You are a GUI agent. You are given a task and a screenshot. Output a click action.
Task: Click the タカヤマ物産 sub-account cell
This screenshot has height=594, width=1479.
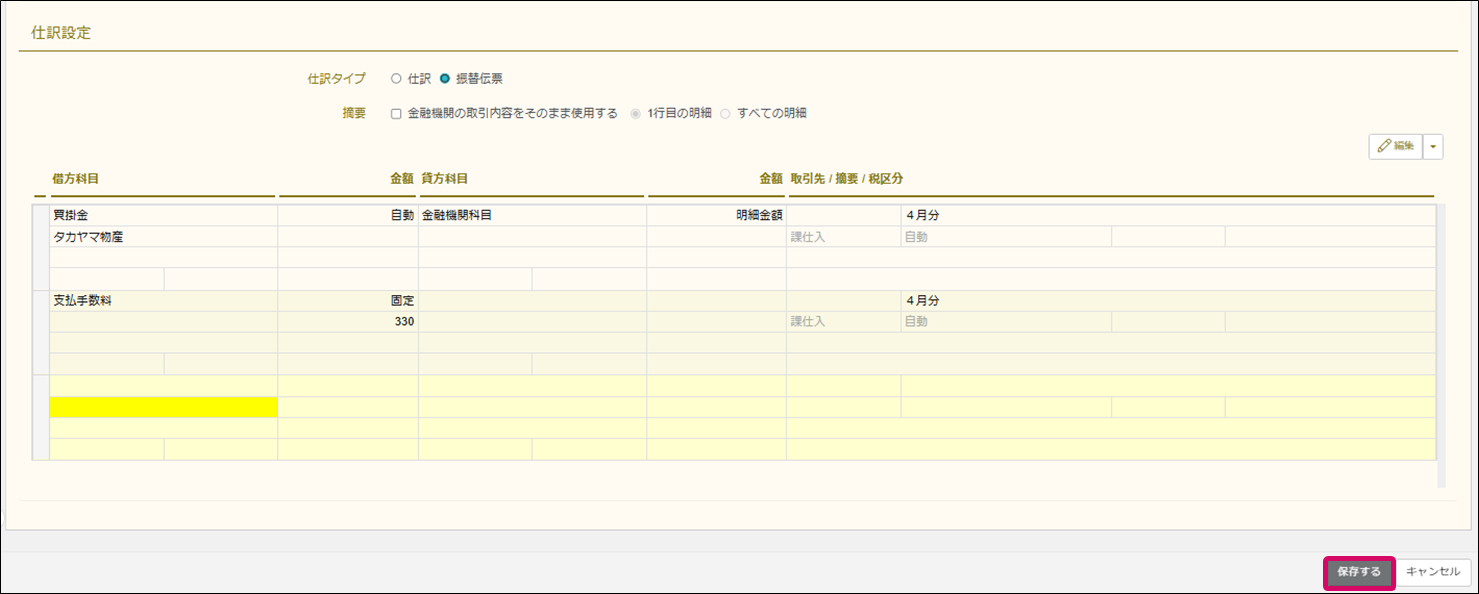[x=163, y=237]
